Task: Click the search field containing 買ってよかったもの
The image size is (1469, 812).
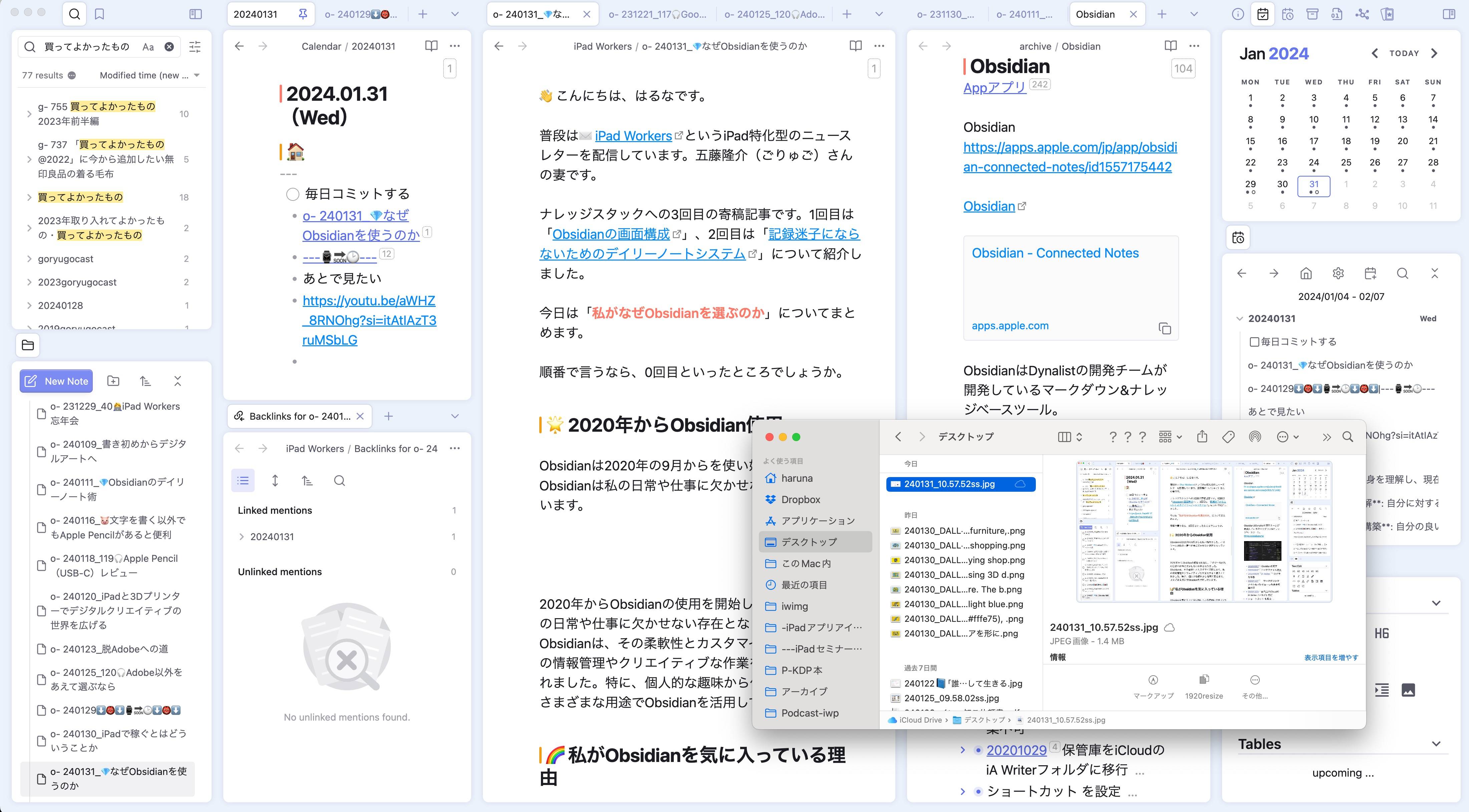Action: 100,47
